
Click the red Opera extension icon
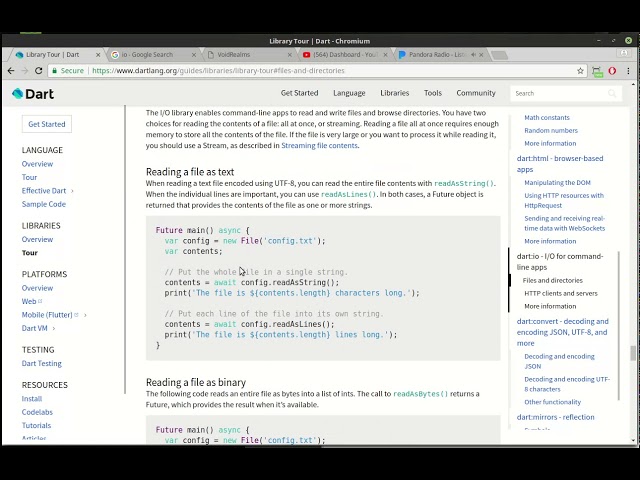click(612, 71)
